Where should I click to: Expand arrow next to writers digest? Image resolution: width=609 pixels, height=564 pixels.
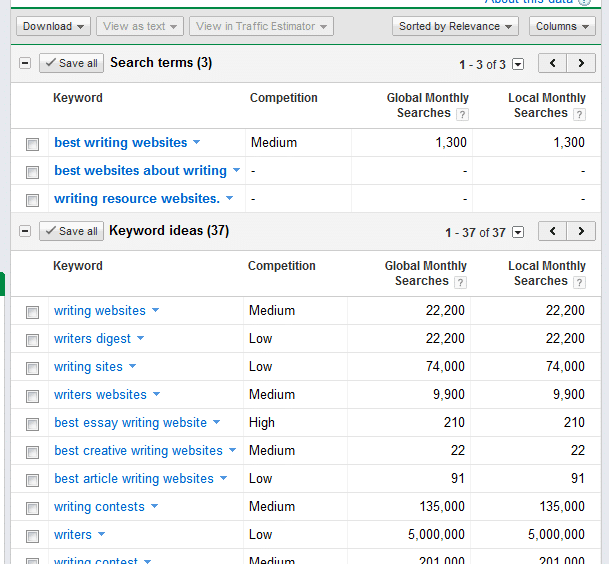click(140, 338)
